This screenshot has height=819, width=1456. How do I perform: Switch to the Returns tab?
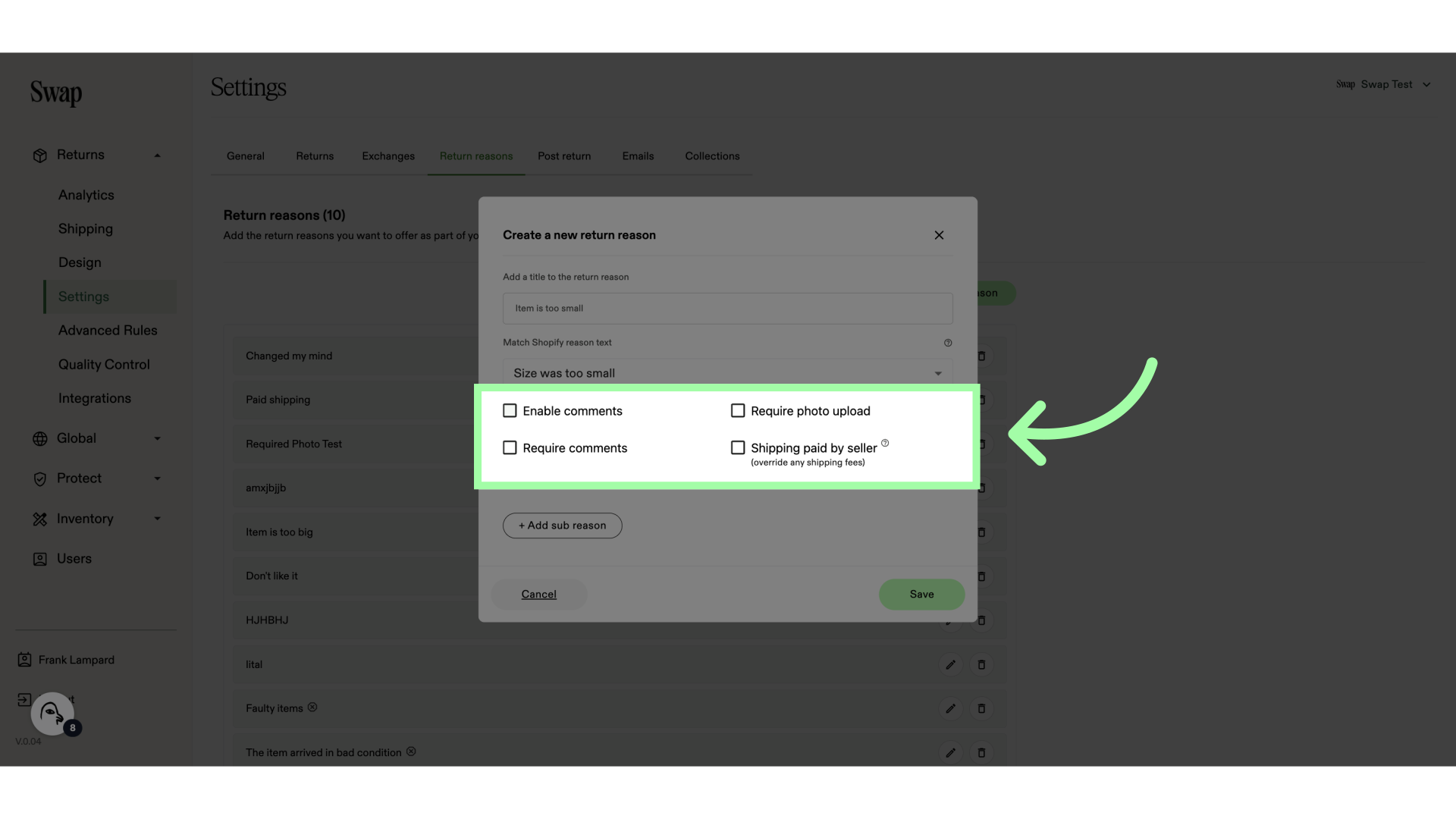(315, 156)
